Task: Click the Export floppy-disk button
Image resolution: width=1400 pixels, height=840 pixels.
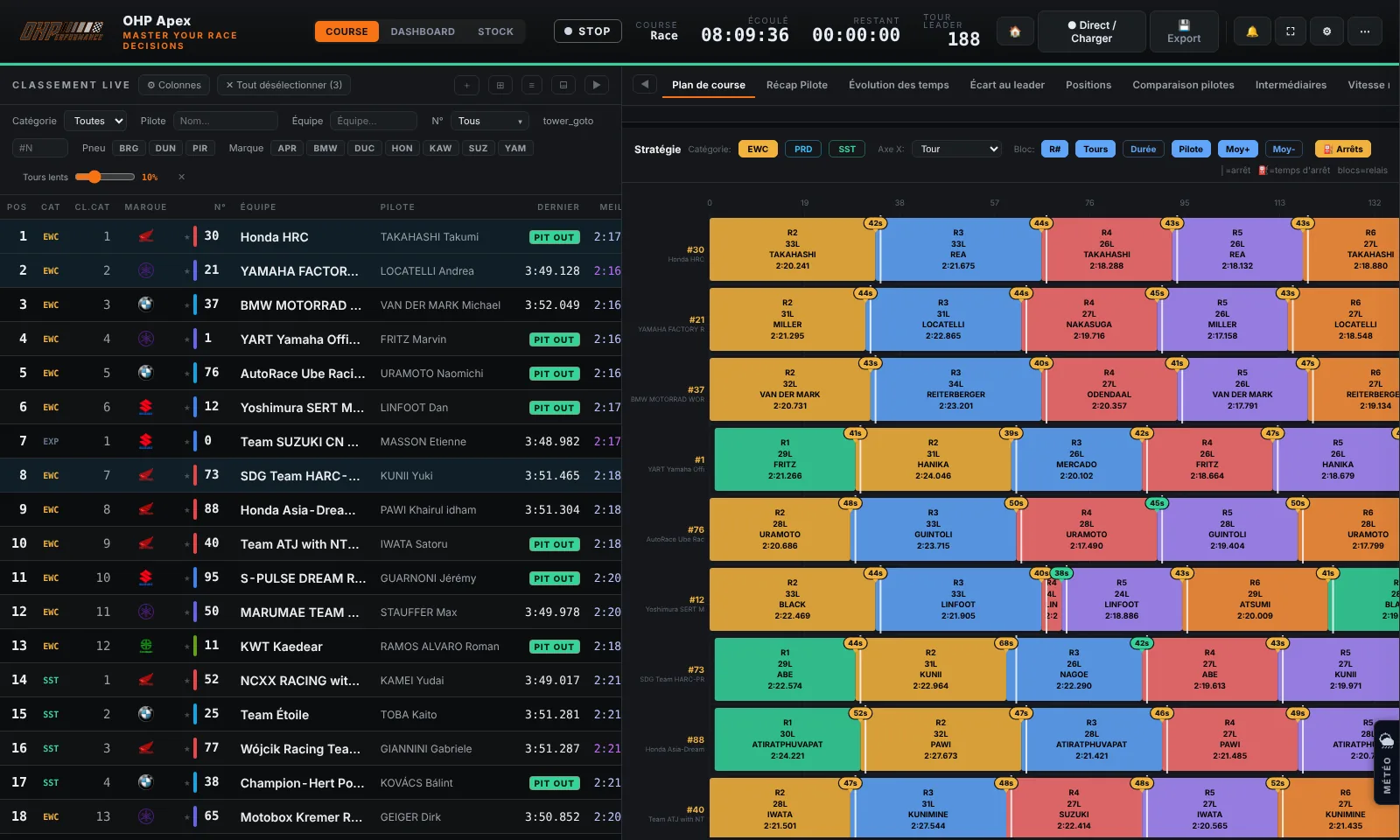Action: tap(1184, 31)
